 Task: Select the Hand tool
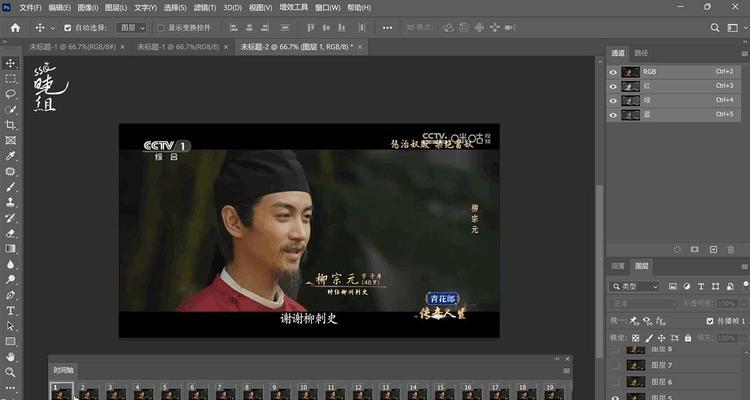point(10,357)
